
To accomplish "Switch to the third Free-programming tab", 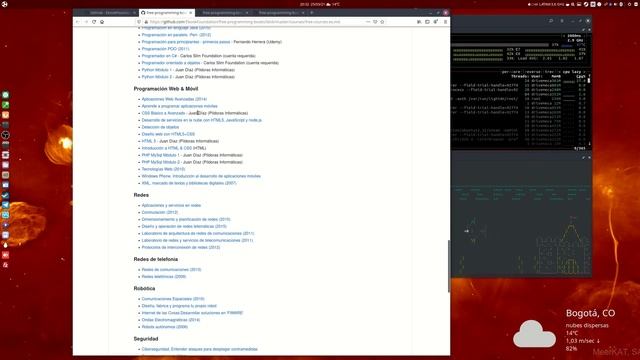I will 222,13.
